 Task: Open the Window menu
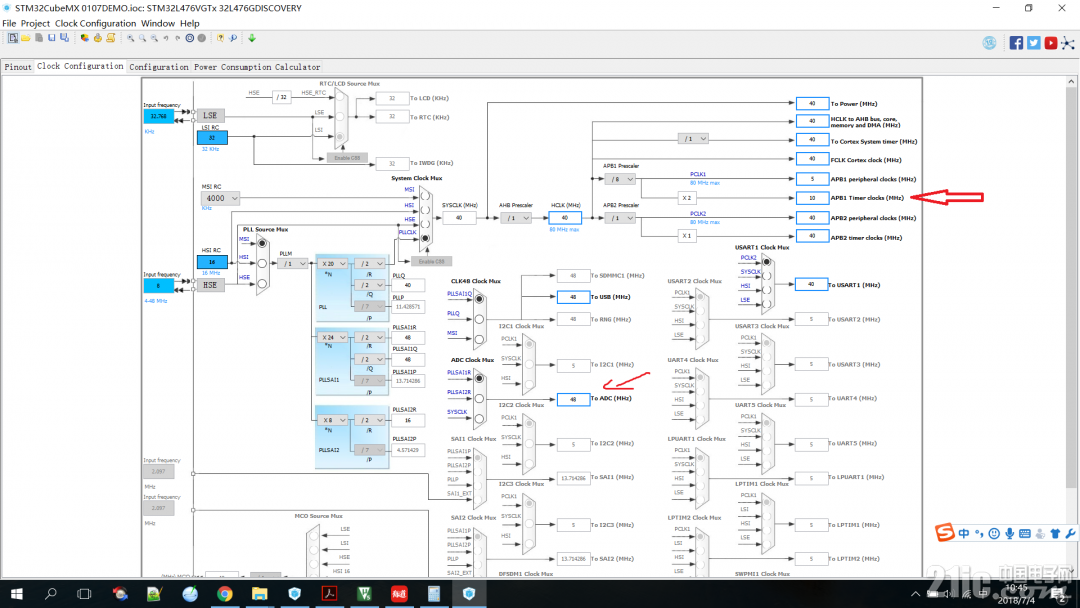[158, 23]
